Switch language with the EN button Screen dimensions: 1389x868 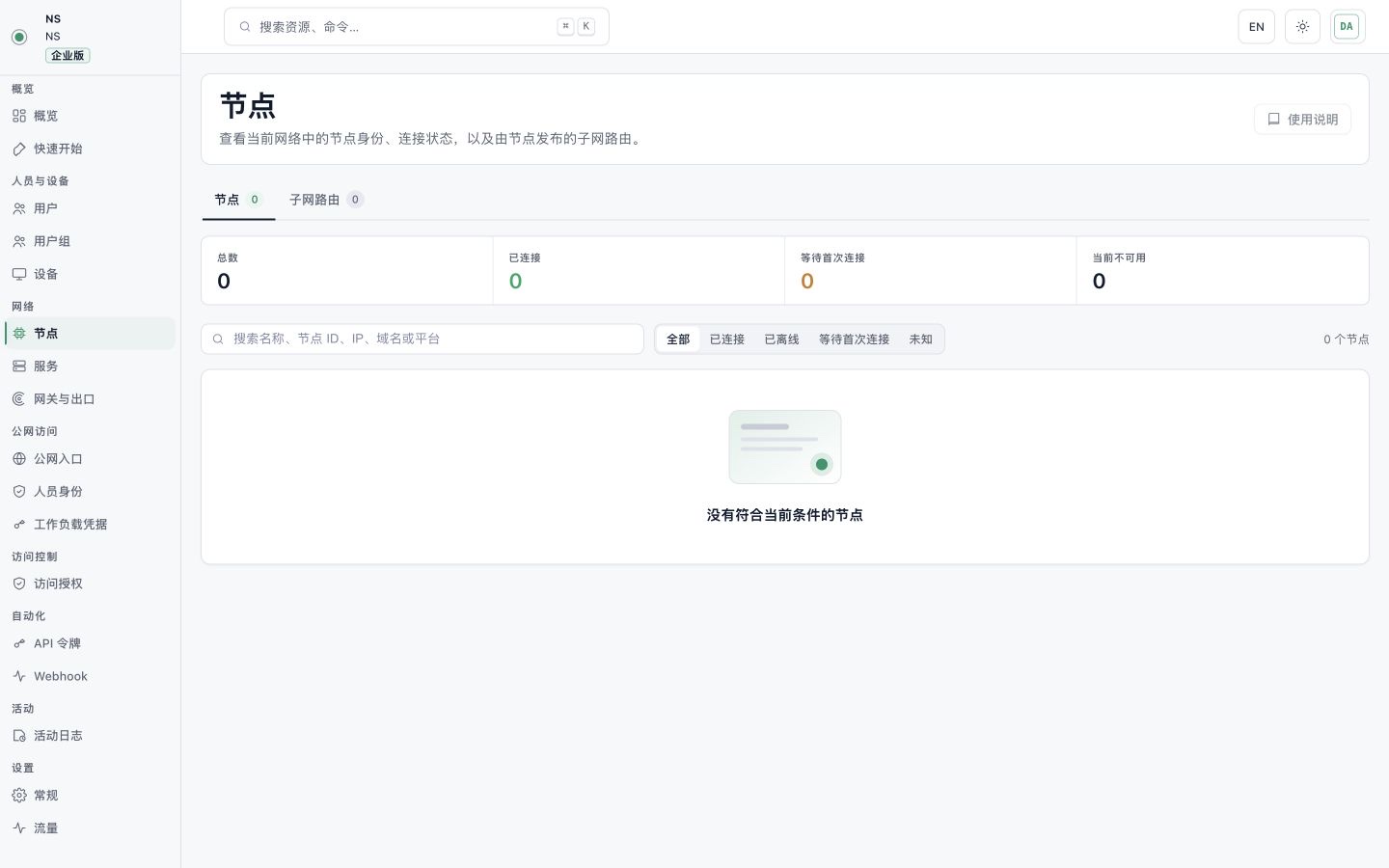(x=1256, y=27)
